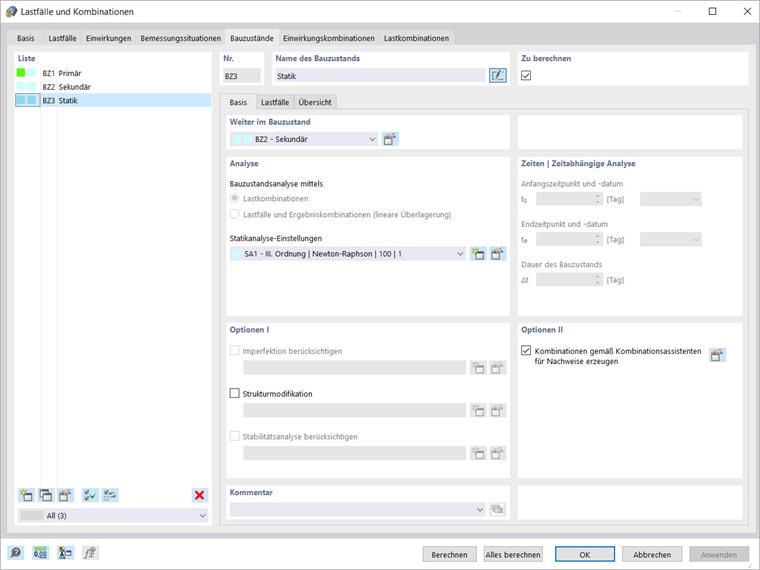Click edit Stabilitätsanalyse icon
The image size is (760, 570).
coord(497,453)
